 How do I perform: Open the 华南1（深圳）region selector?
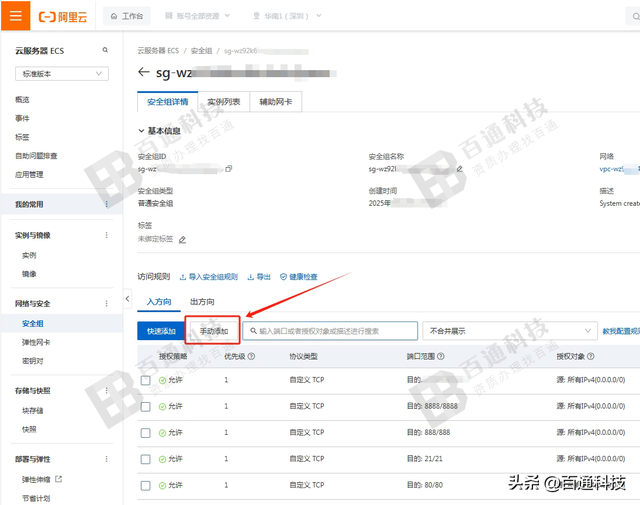(x=287, y=16)
